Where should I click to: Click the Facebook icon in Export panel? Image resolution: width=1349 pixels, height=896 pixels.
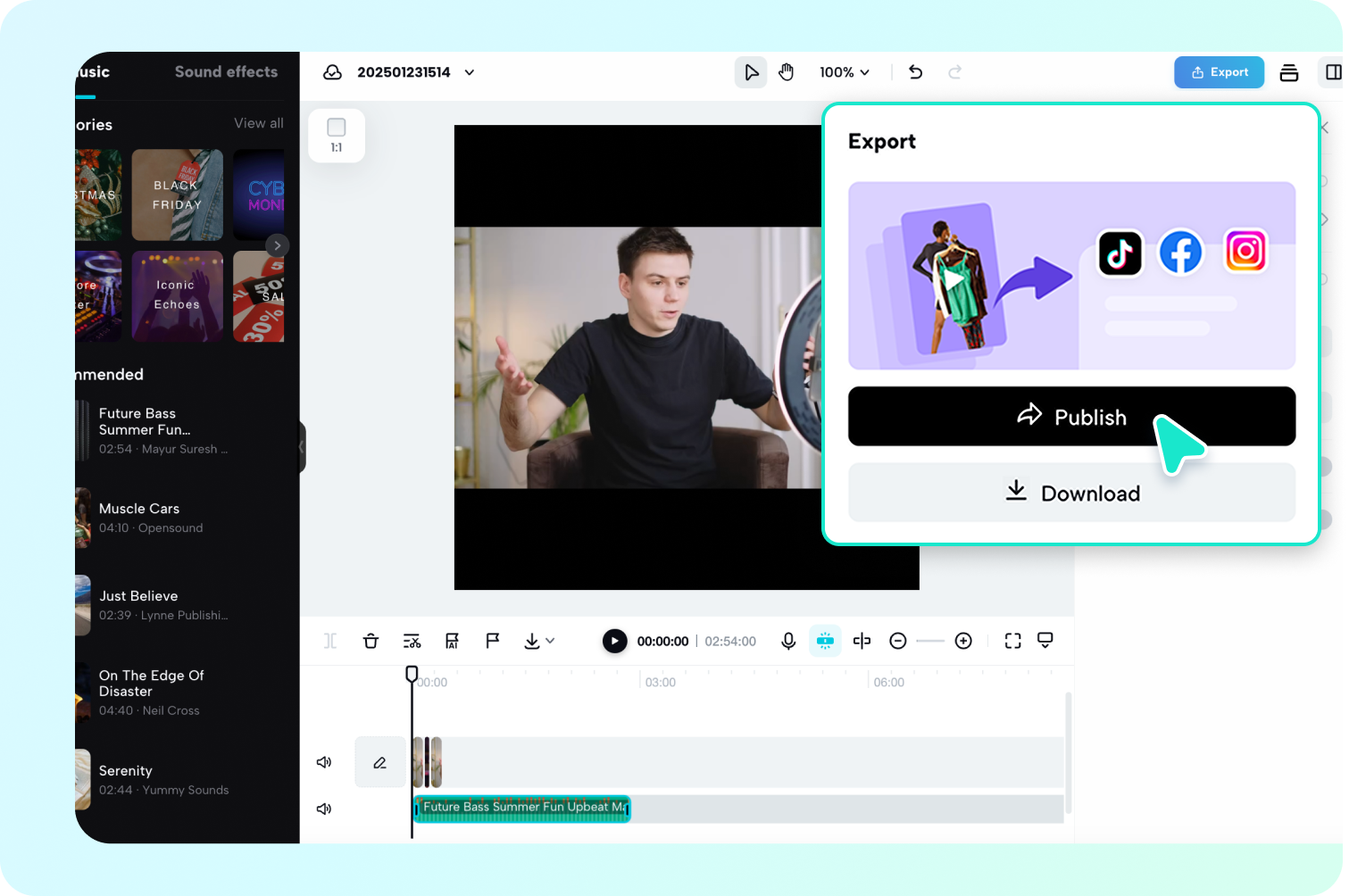[1180, 253]
